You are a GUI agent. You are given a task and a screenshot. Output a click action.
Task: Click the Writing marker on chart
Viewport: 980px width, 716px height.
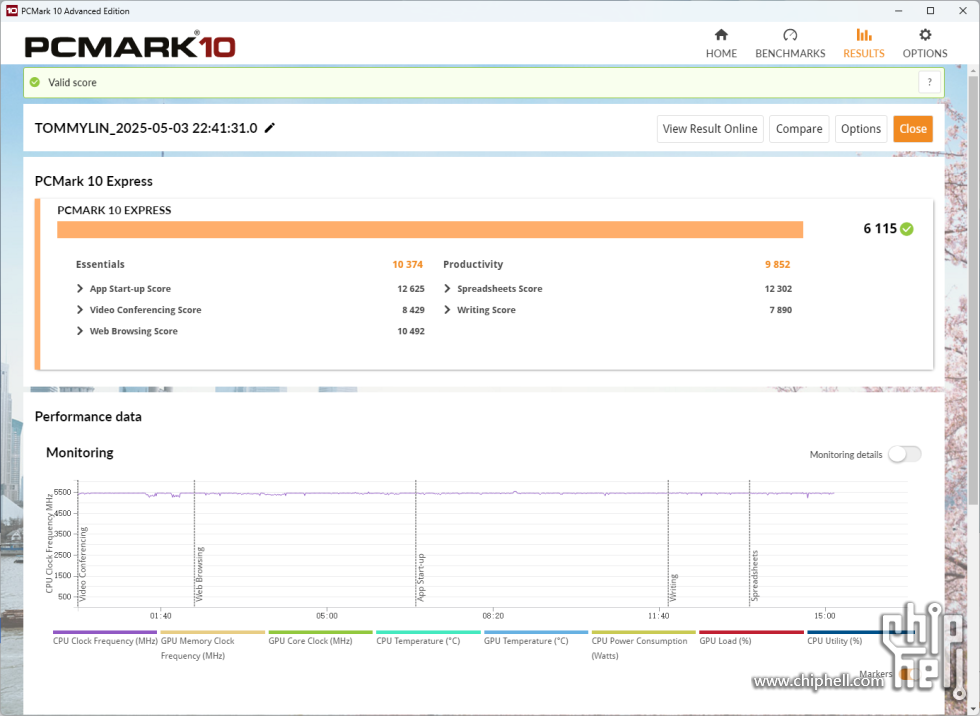tap(673, 587)
